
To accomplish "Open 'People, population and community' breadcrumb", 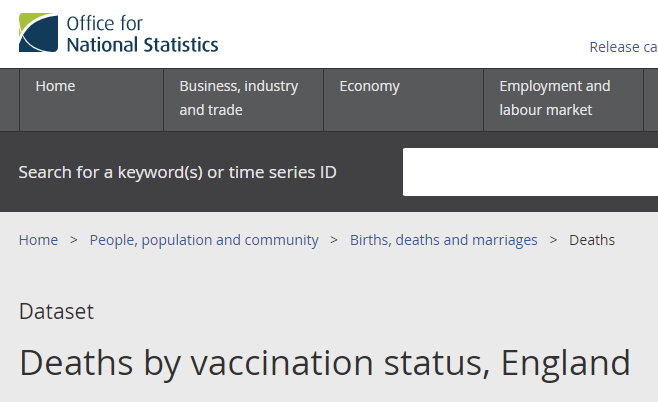I will coord(204,240).
